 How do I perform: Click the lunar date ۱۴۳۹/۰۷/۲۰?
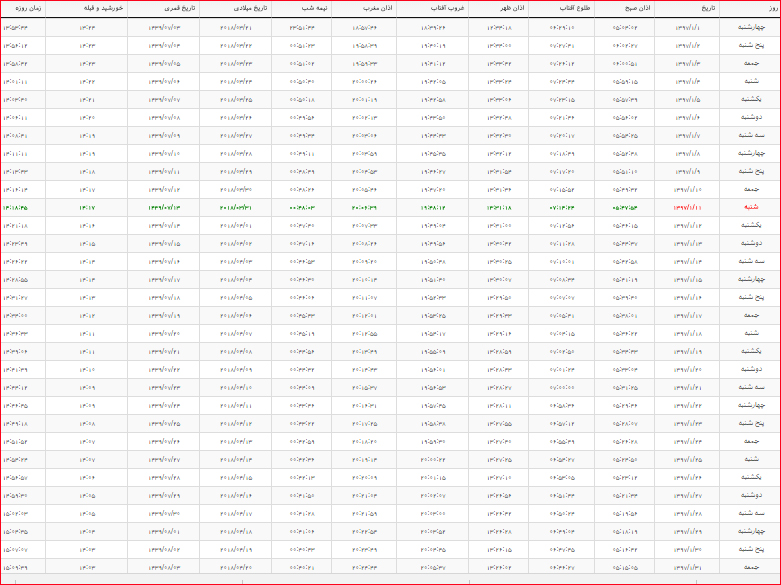[x=164, y=333]
